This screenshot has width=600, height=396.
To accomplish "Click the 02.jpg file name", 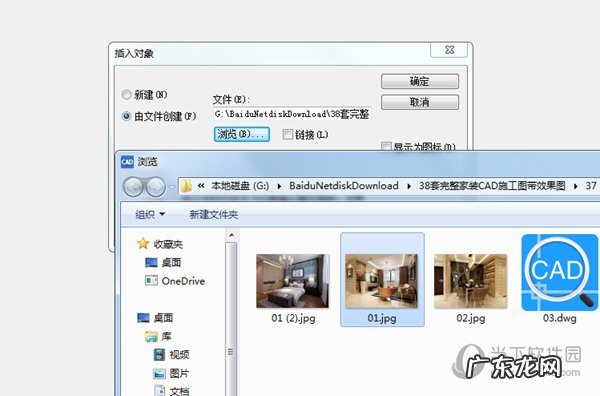I will [470, 318].
